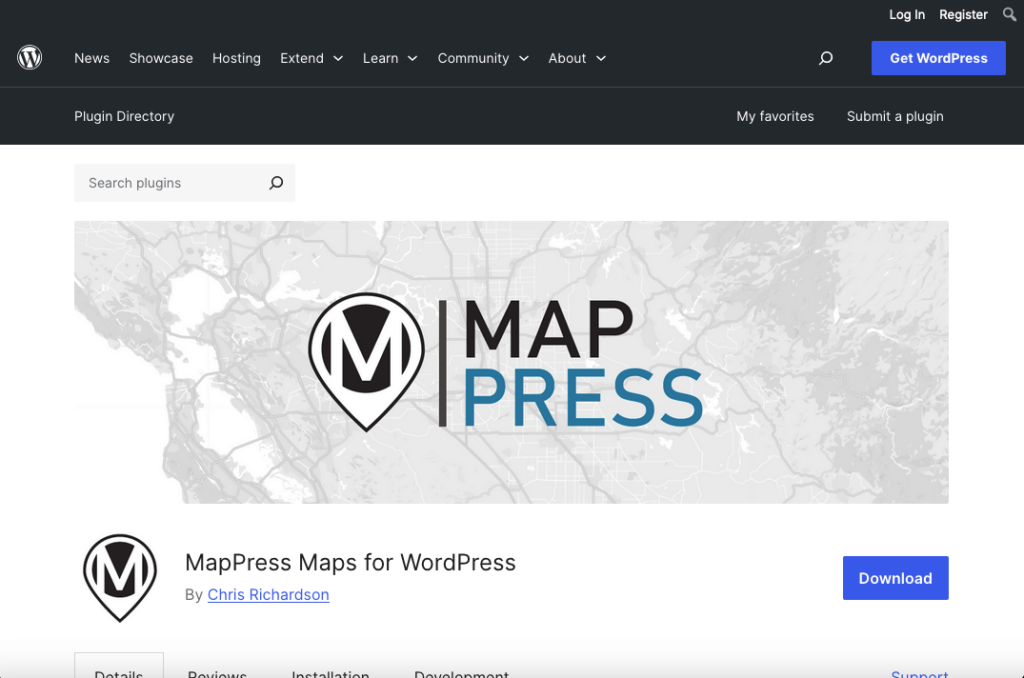Expand the Learn menu chevron
The height and width of the screenshot is (678, 1024).
(x=413, y=58)
